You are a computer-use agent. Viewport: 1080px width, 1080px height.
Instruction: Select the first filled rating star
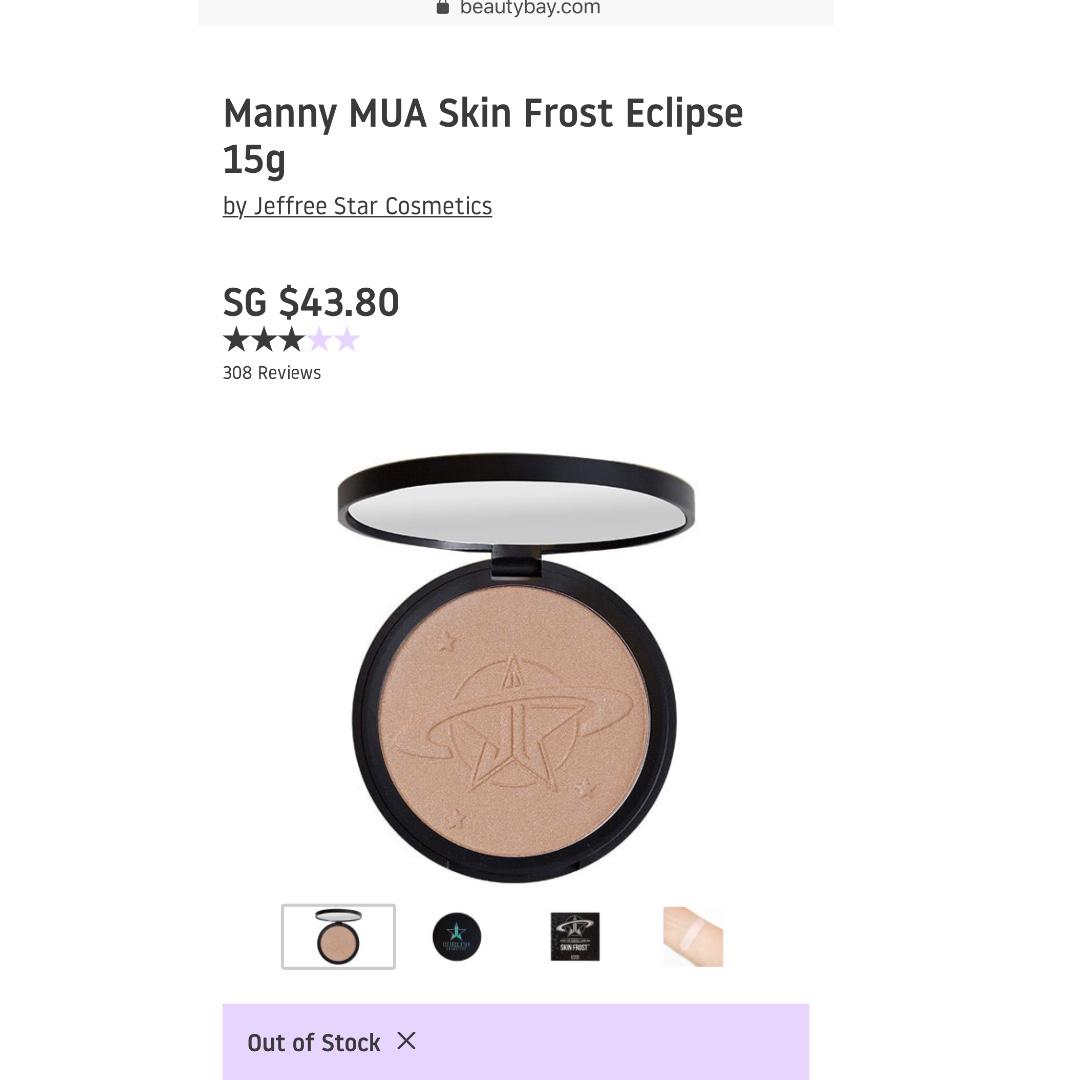coord(234,340)
